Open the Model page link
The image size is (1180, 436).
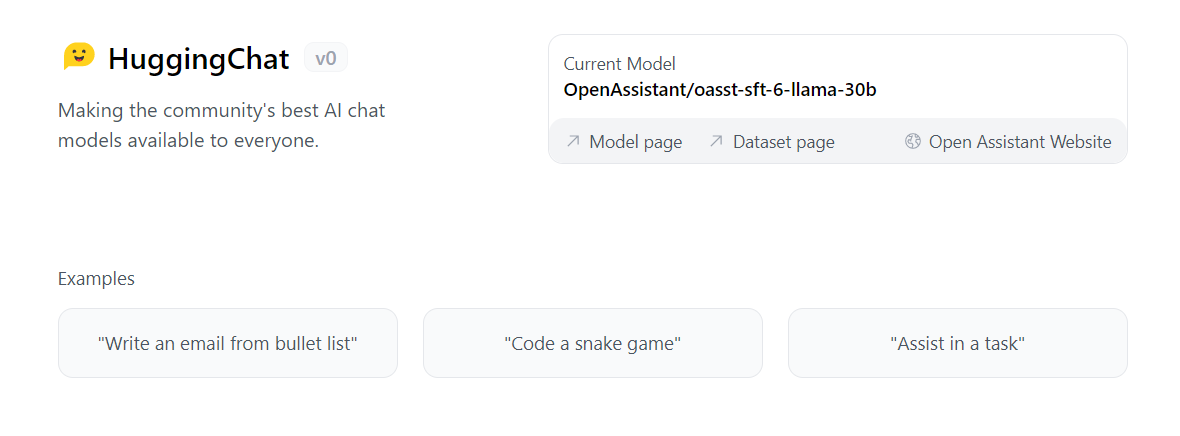635,142
